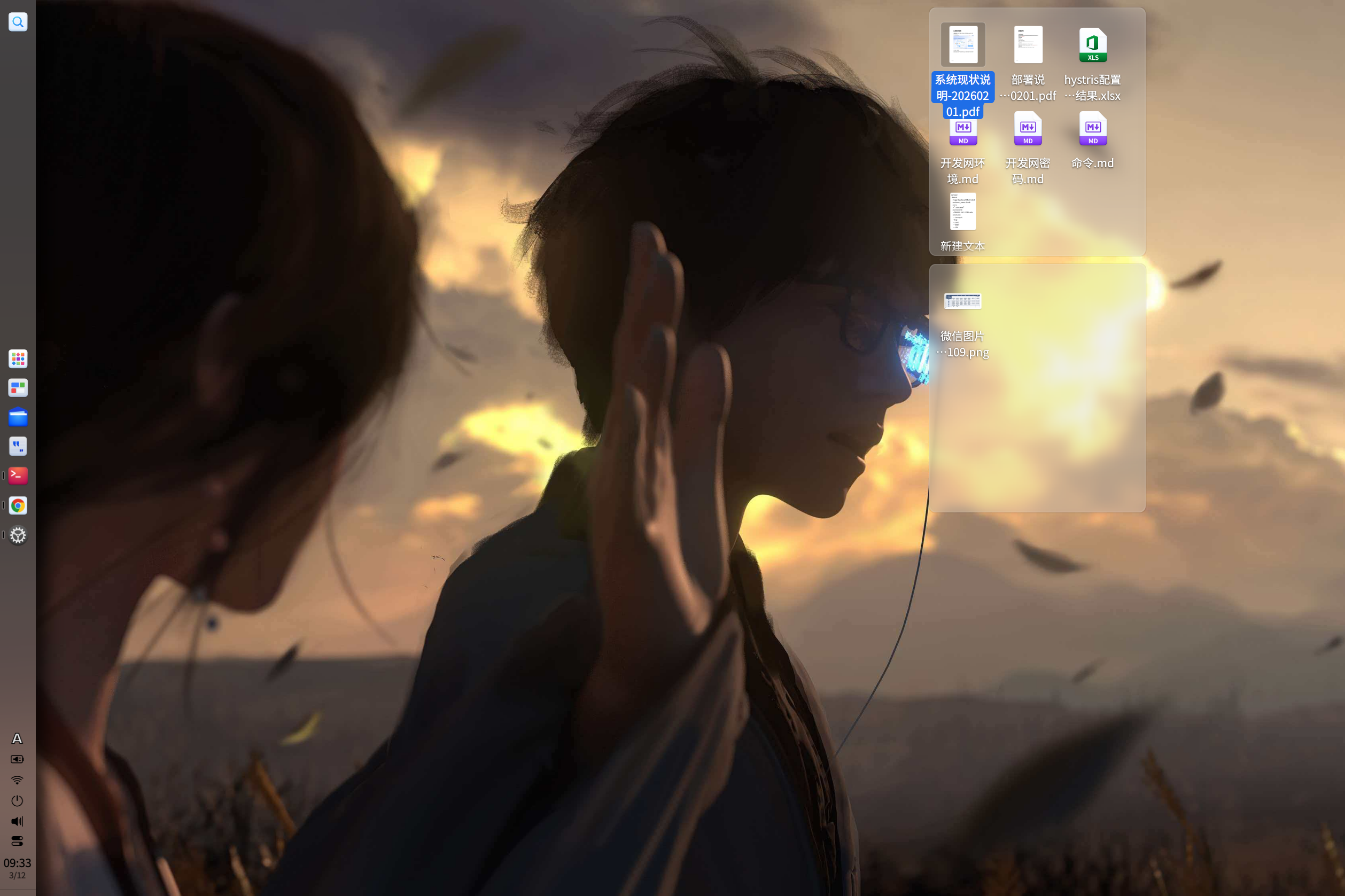The height and width of the screenshot is (896, 1345).
Task: Click the volume speaker tray icon
Action: [17, 821]
